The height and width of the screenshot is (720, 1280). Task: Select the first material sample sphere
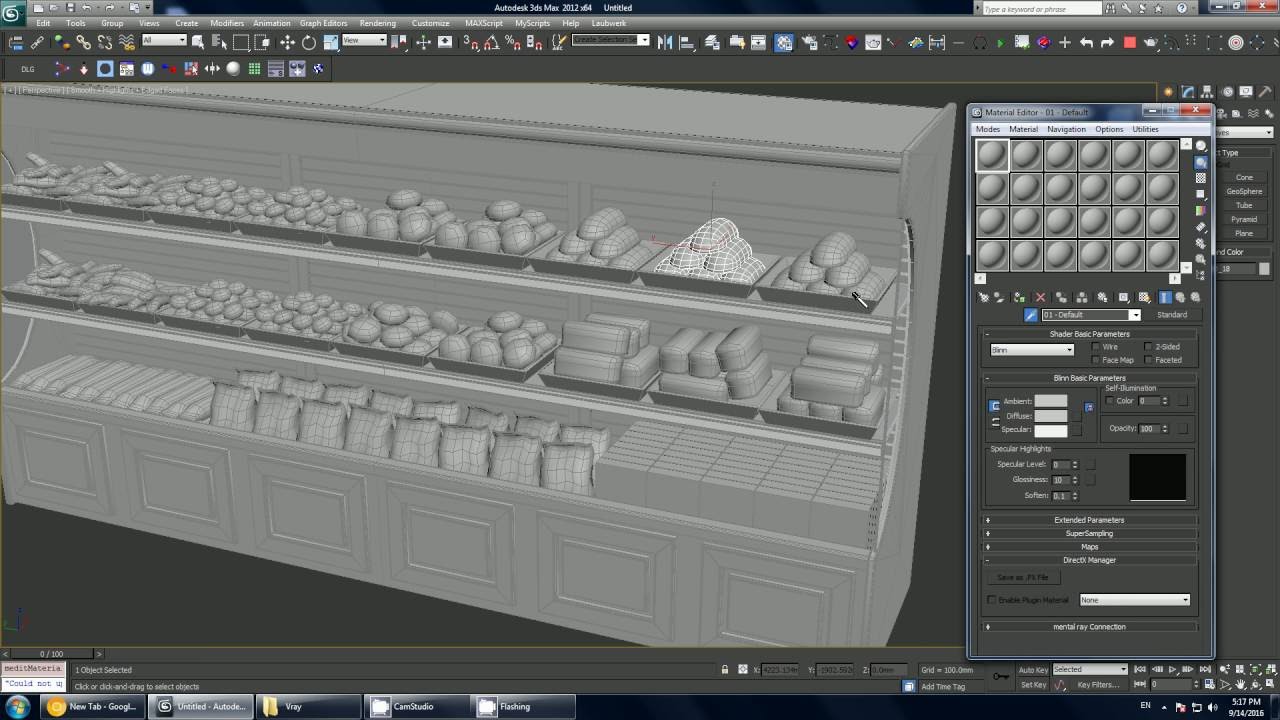pos(992,155)
